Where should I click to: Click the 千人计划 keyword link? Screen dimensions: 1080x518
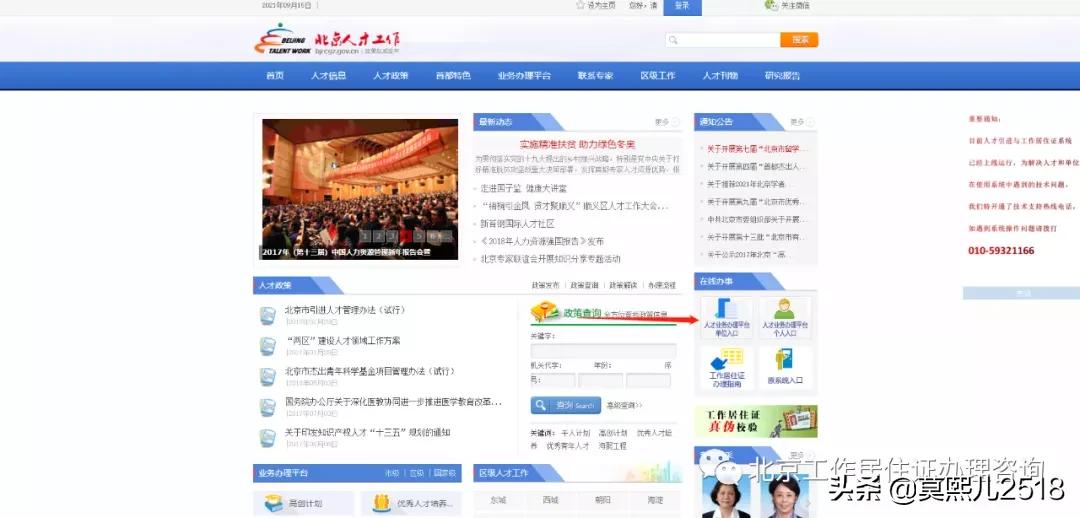[x=576, y=433]
